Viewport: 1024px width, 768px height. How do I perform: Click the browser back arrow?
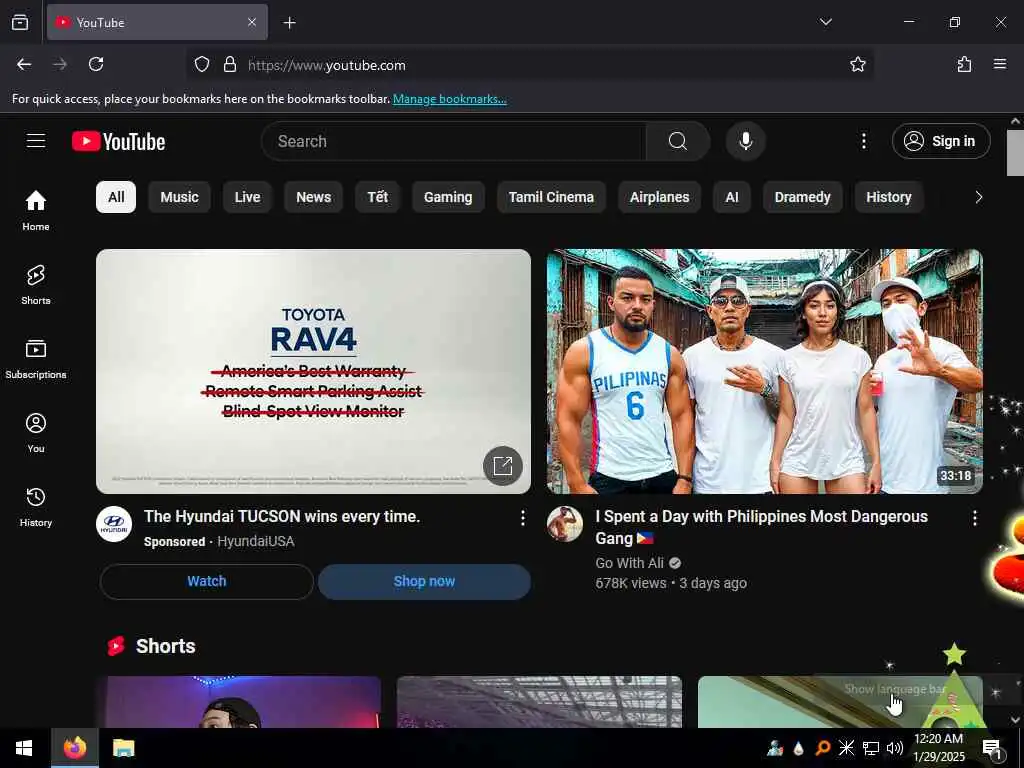pos(24,64)
